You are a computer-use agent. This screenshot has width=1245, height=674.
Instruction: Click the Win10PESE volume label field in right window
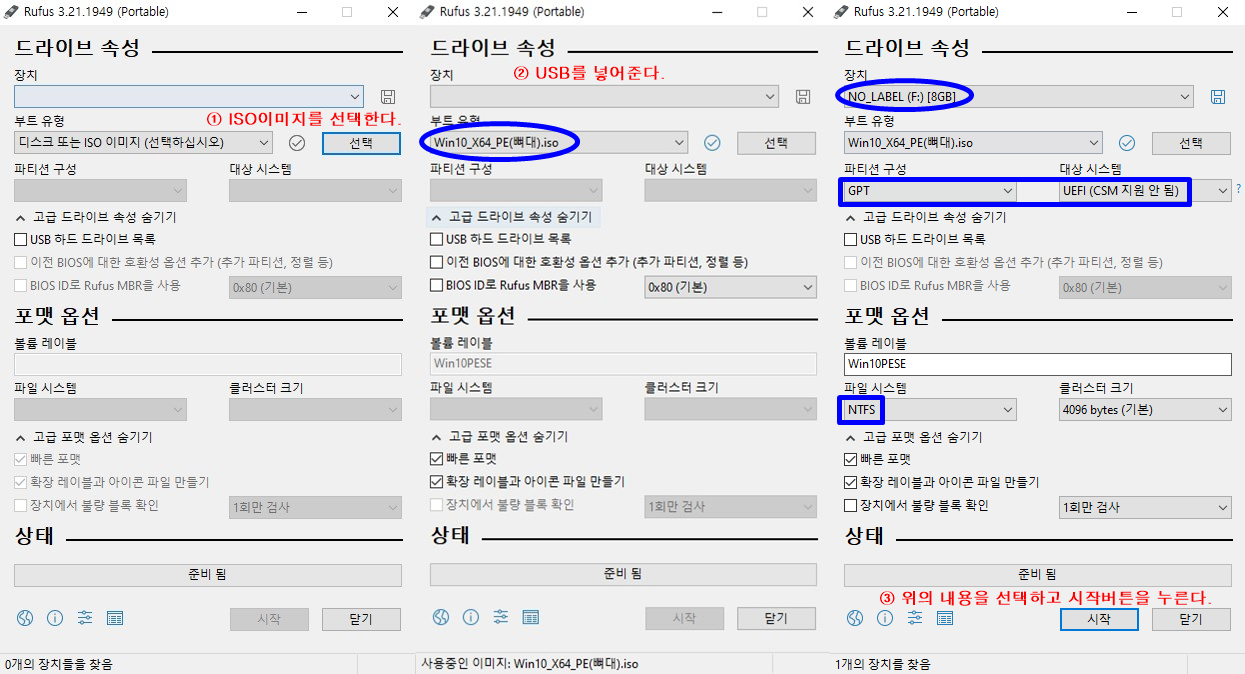[1038, 364]
